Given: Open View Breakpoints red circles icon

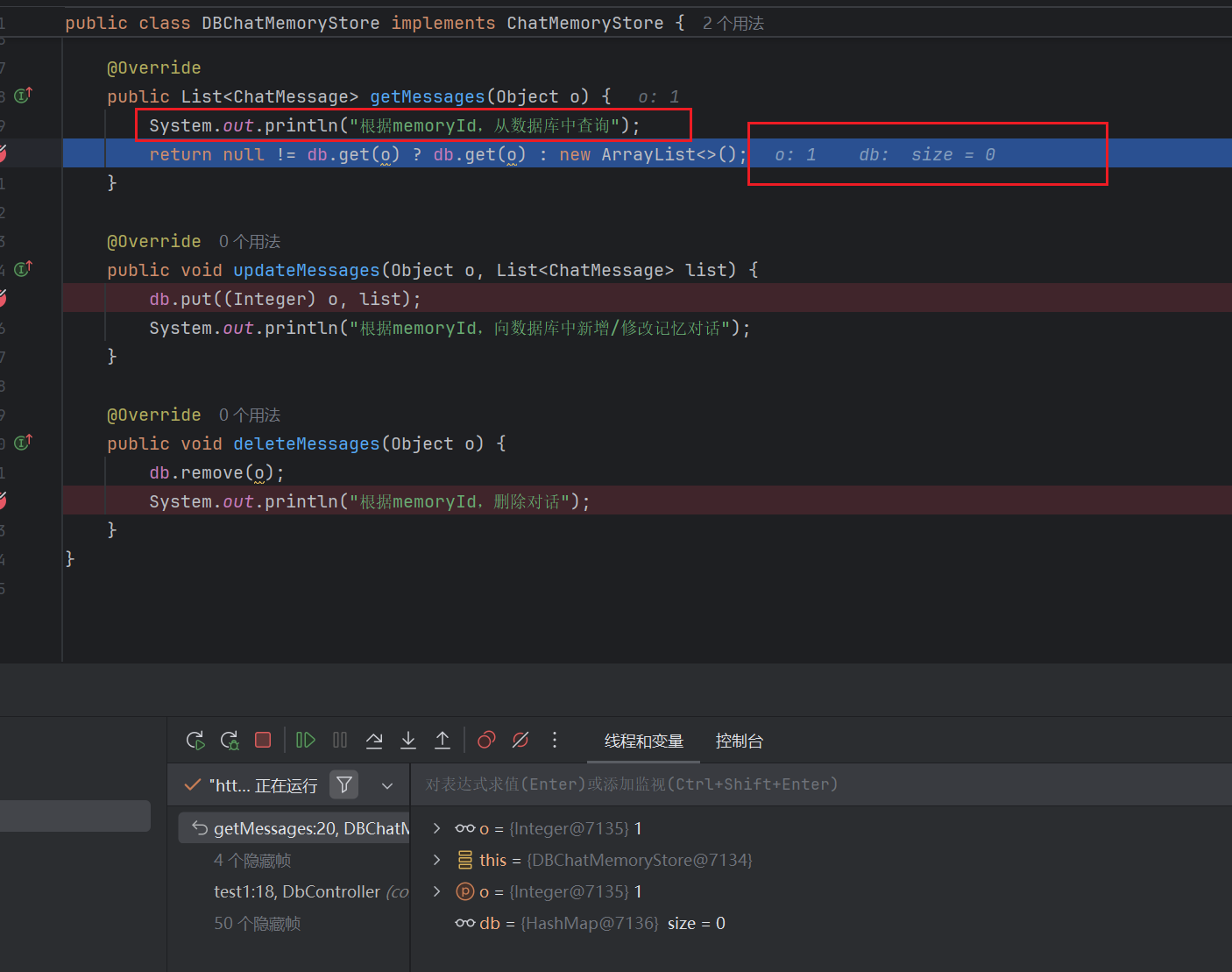Looking at the screenshot, I should click(x=486, y=741).
